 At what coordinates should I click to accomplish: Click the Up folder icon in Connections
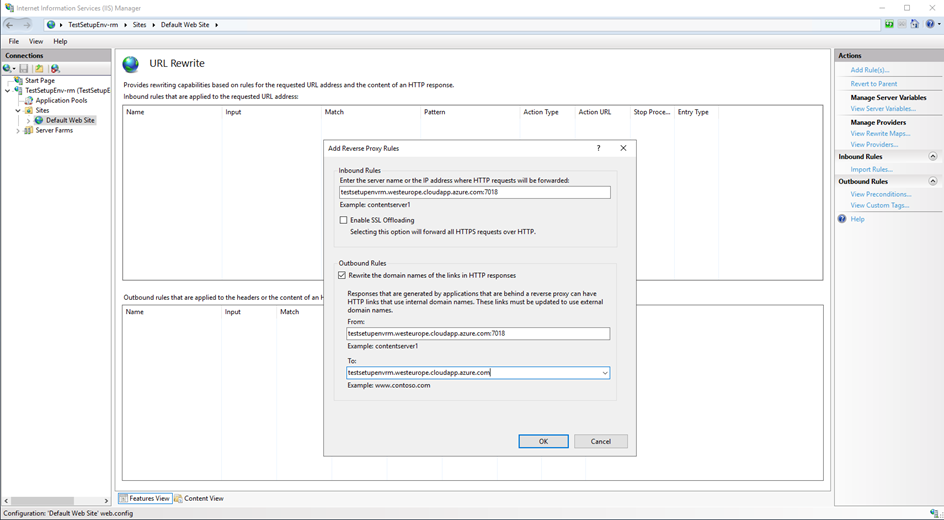(x=39, y=69)
